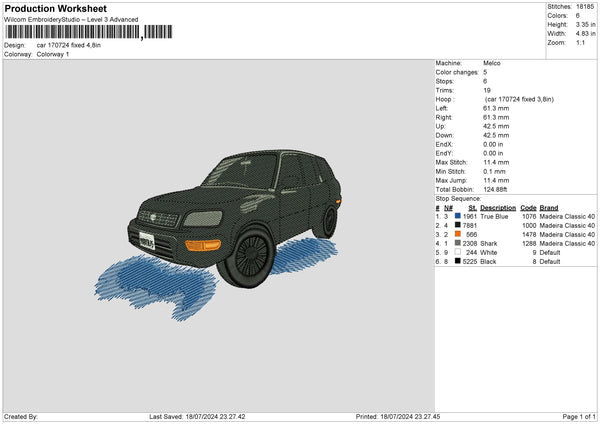The height and width of the screenshot is (424, 600).
Task: Click the stitch count 566 in row 3
Action: click(471, 235)
